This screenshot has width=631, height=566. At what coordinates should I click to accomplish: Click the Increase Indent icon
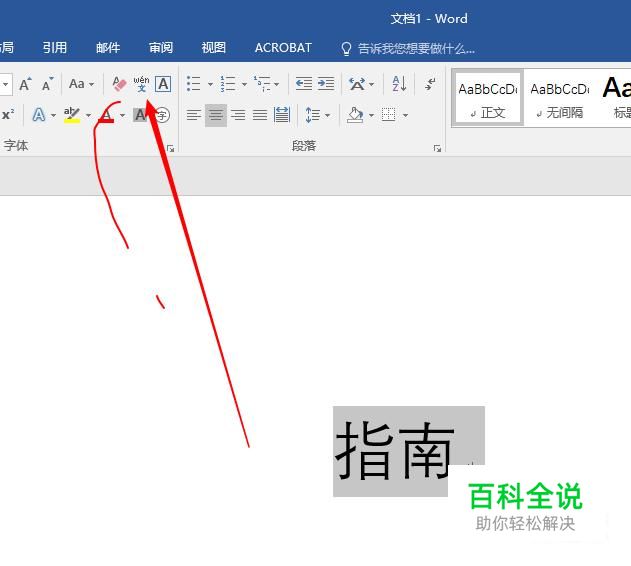click(x=326, y=84)
